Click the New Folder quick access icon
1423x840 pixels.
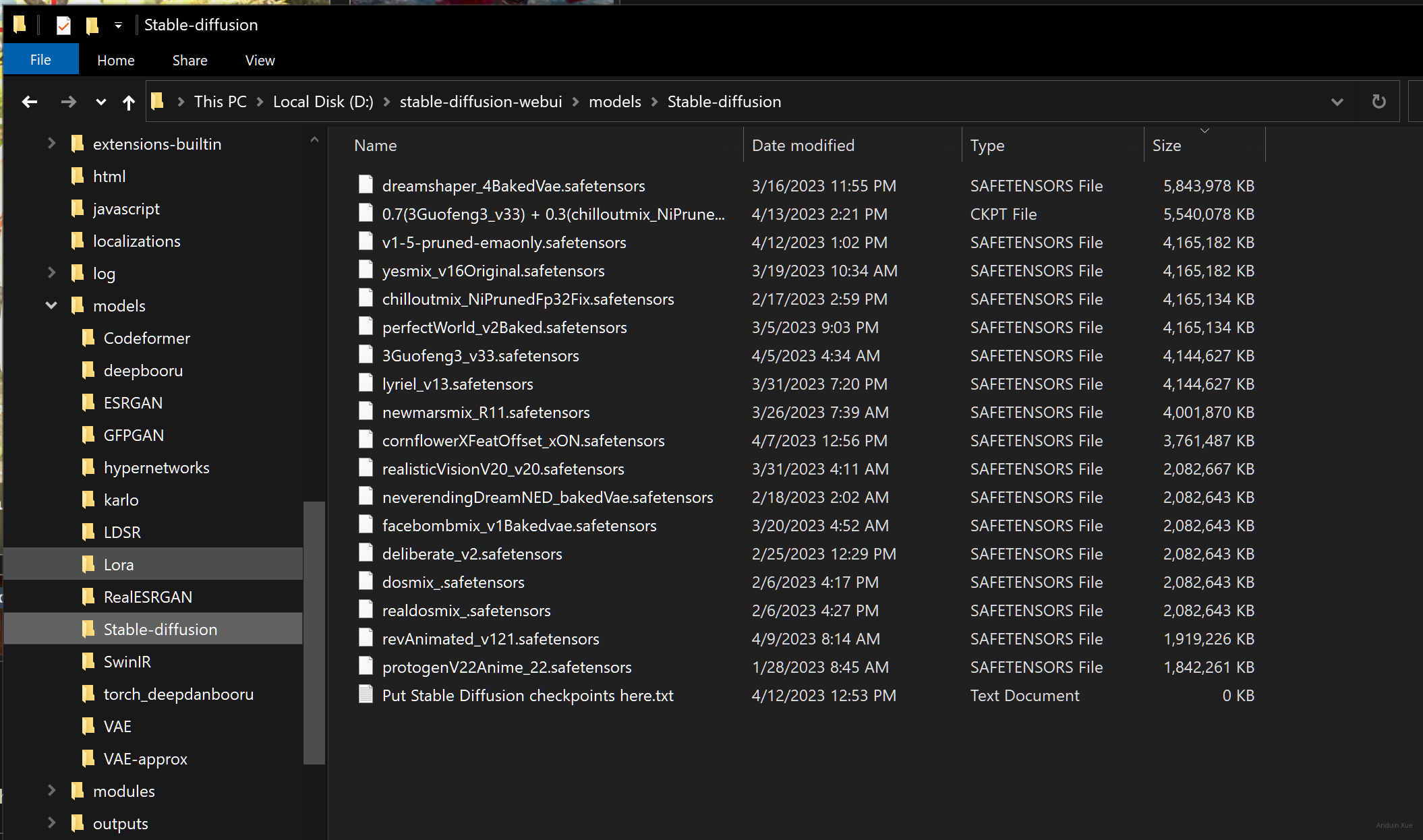[x=92, y=26]
